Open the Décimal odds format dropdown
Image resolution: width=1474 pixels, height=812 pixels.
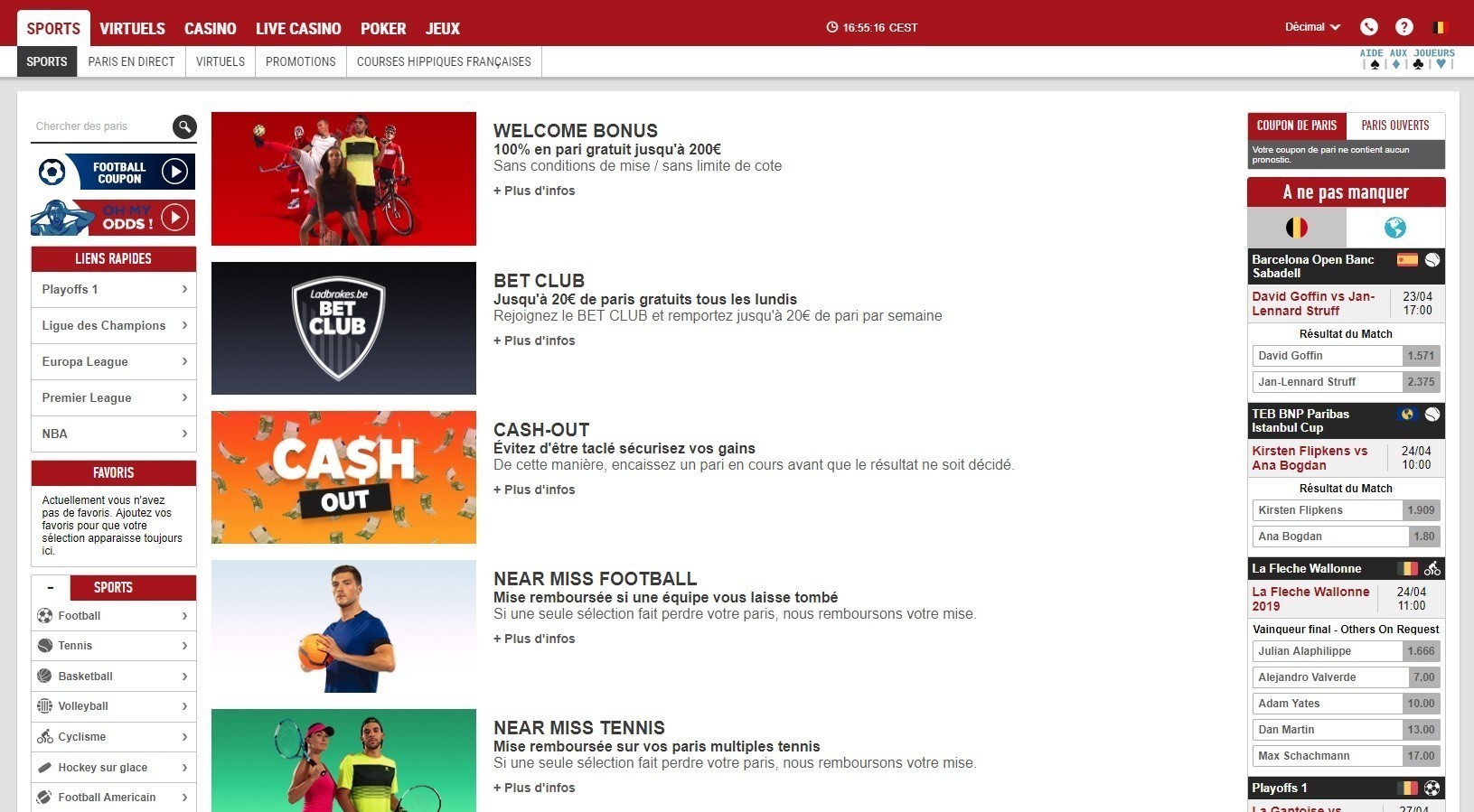(x=1312, y=27)
